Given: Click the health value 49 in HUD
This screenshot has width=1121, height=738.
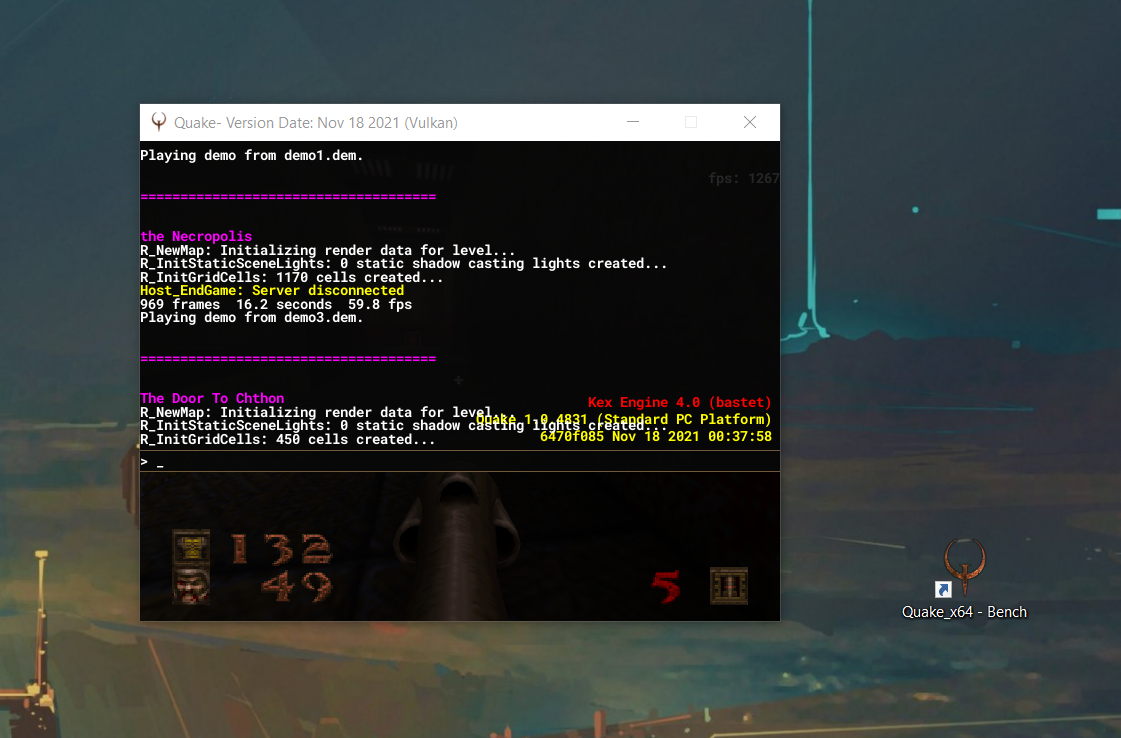Looking at the screenshot, I should [297, 586].
